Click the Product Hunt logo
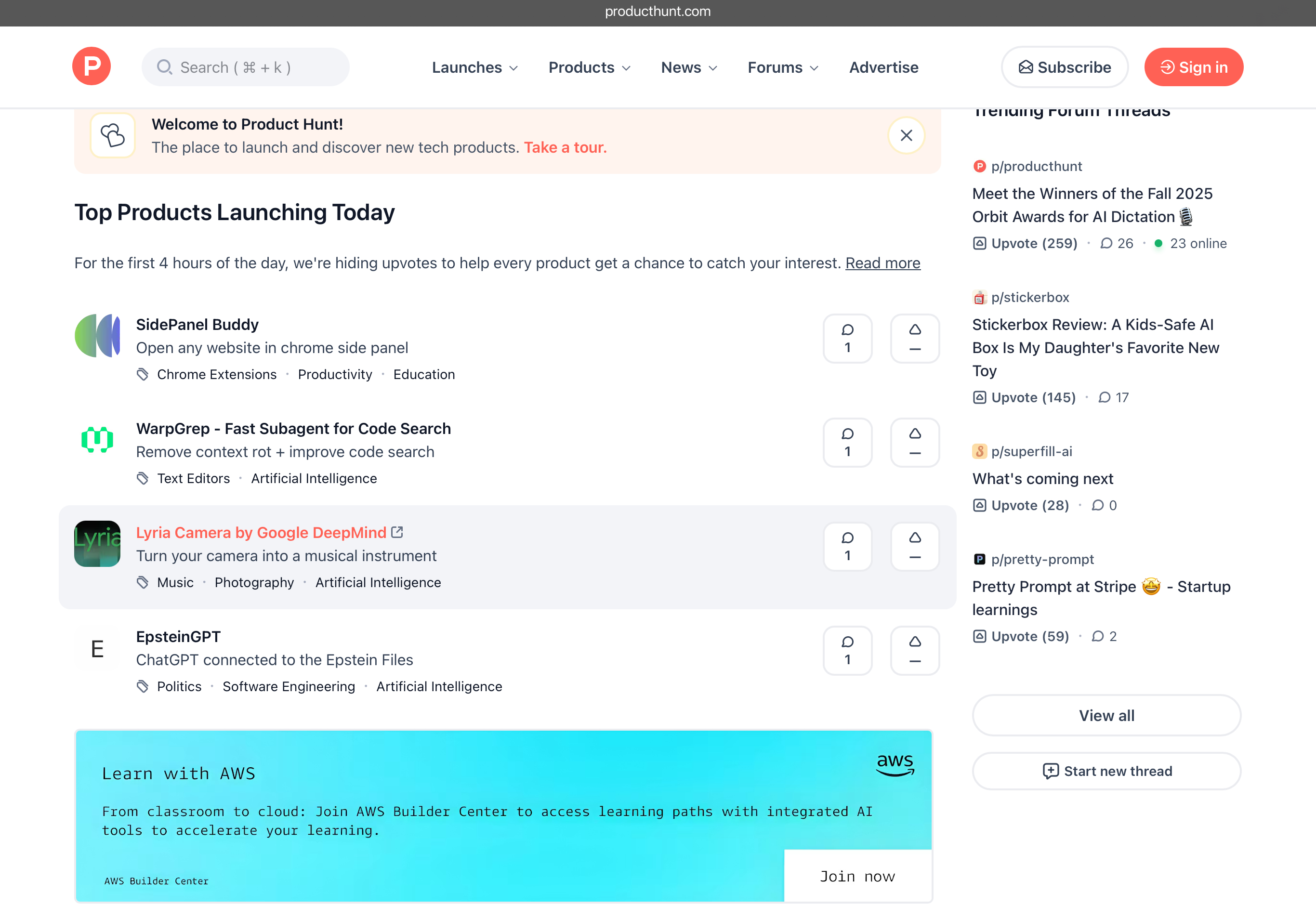 coord(92,66)
